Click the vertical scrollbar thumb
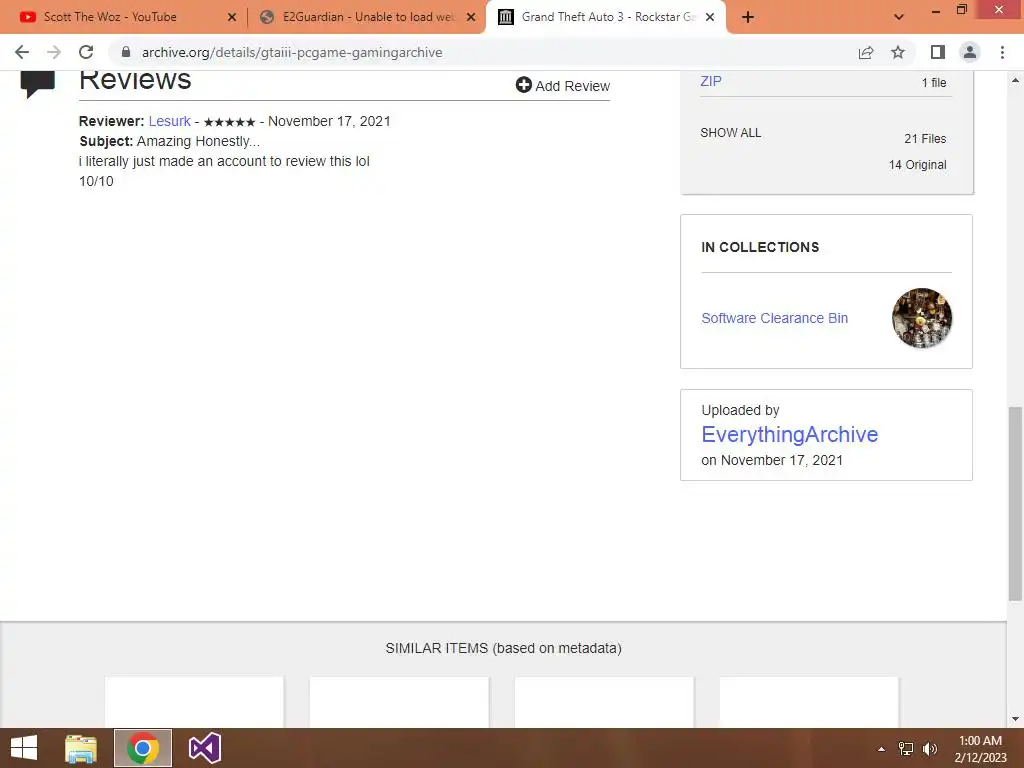1024x768 pixels. click(x=1015, y=503)
